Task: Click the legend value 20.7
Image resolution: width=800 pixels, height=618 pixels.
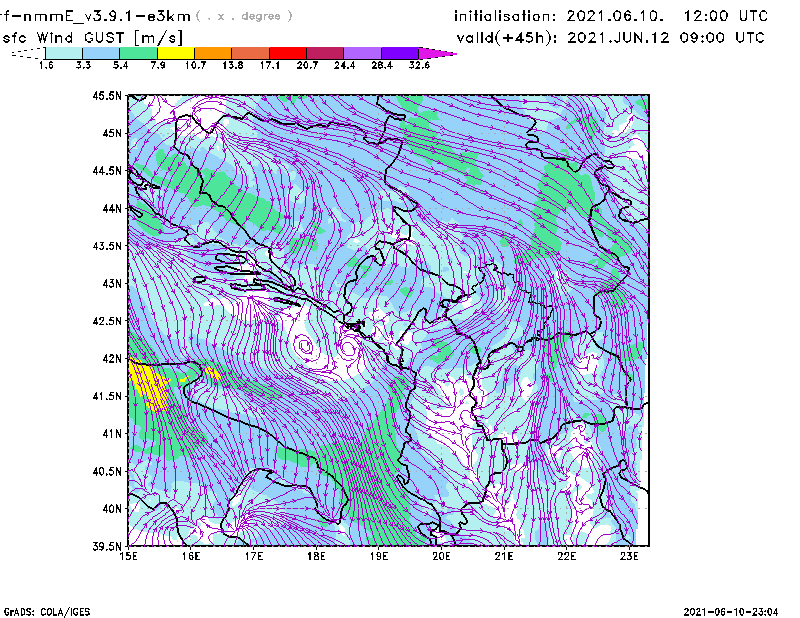Action: pos(307,65)
